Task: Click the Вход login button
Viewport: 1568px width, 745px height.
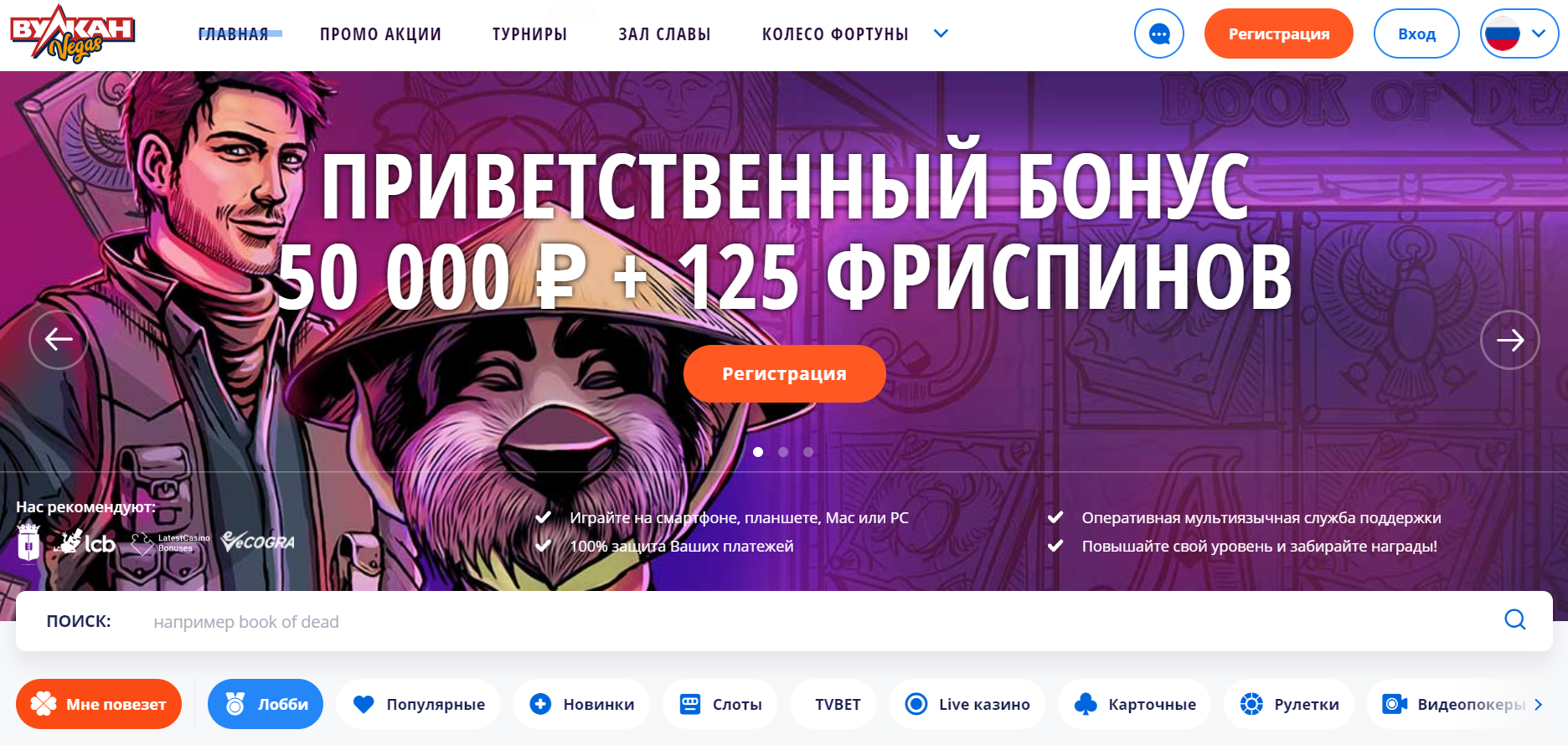Action: pos(1416,33)
